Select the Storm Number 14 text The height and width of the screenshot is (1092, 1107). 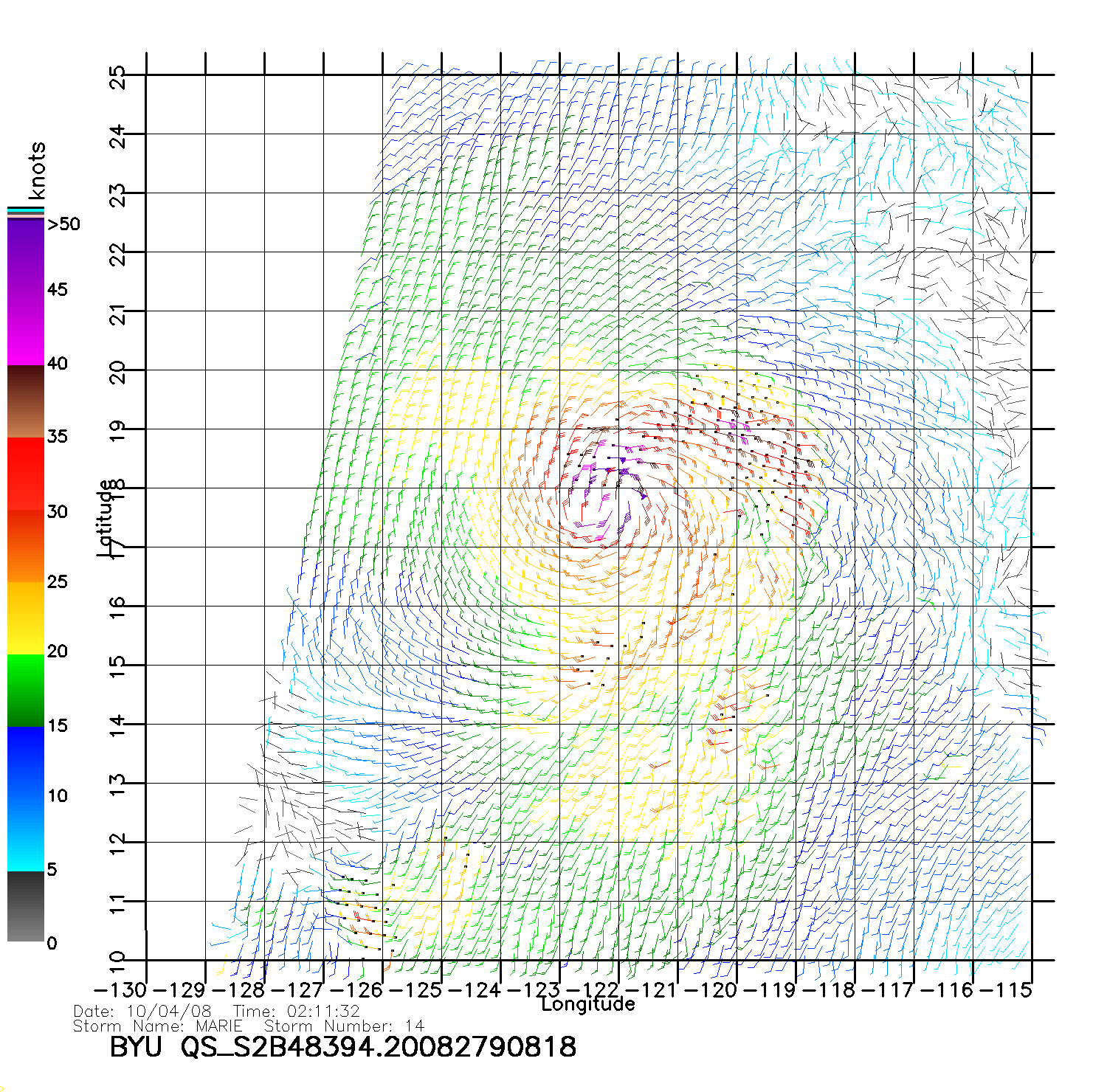344,1026
